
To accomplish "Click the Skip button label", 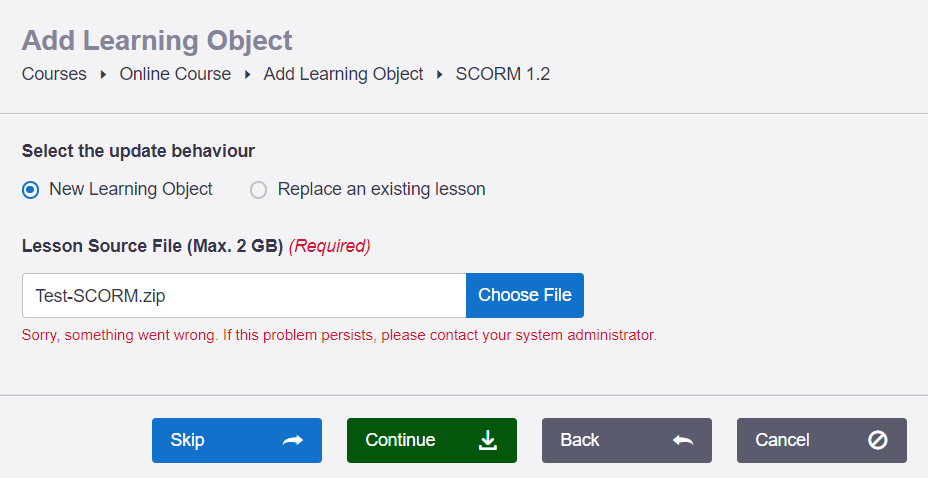I will [187, 440].
